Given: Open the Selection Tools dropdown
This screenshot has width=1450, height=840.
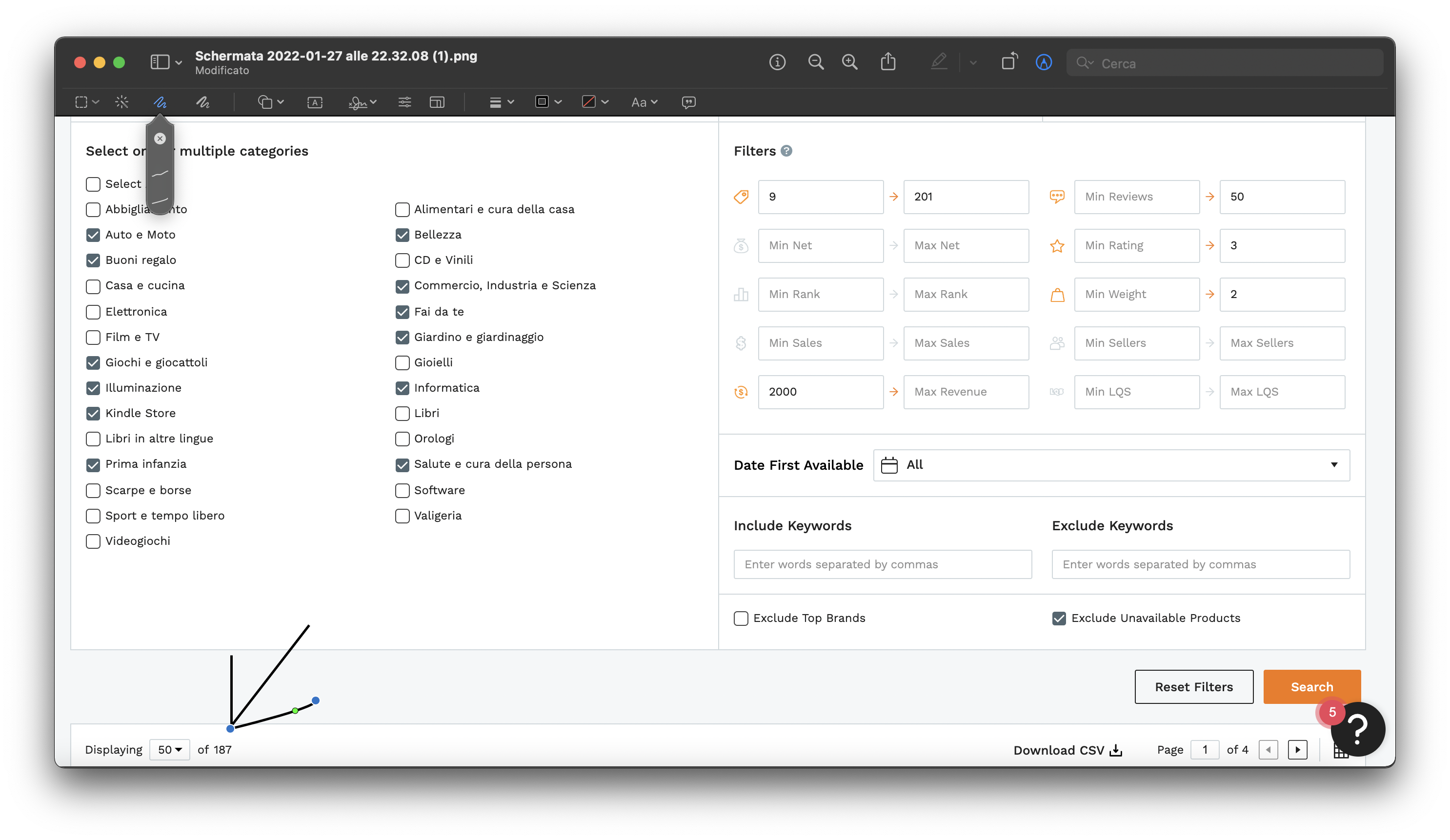Looking at the screenshot, I should pyautogui.click(x=87, y=102).
